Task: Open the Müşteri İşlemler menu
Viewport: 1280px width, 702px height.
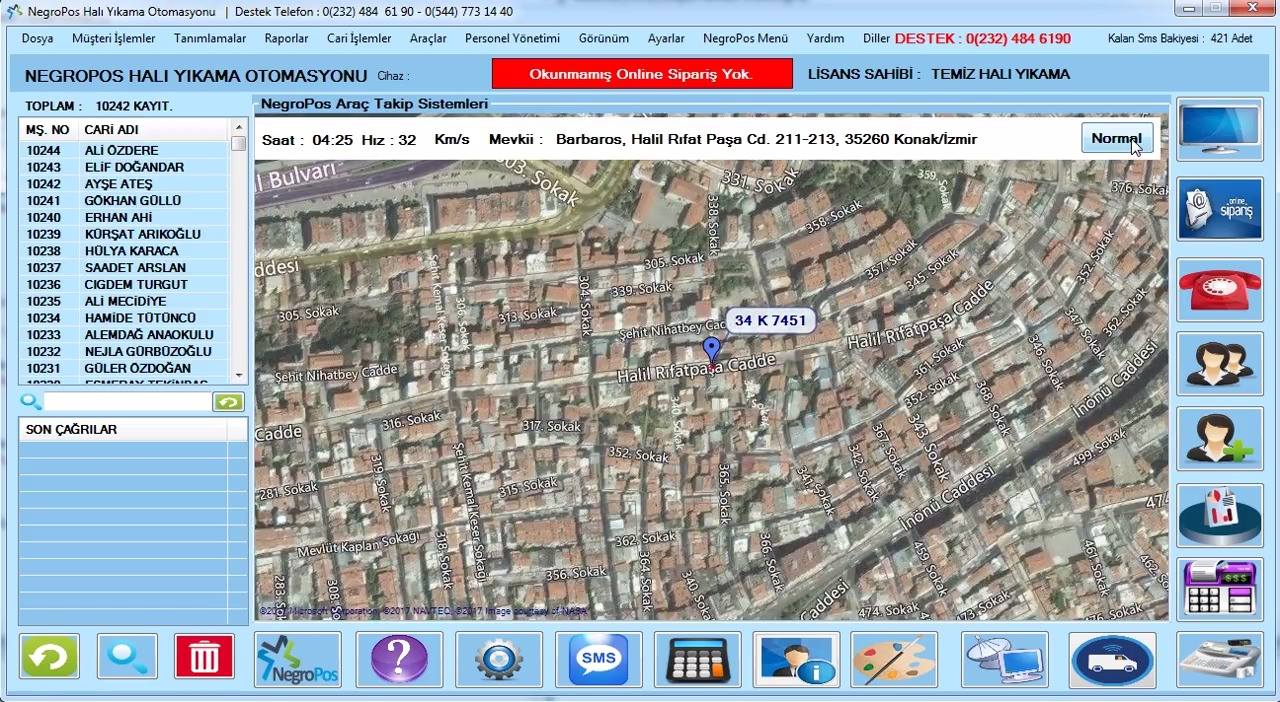Action: [114, 39]
